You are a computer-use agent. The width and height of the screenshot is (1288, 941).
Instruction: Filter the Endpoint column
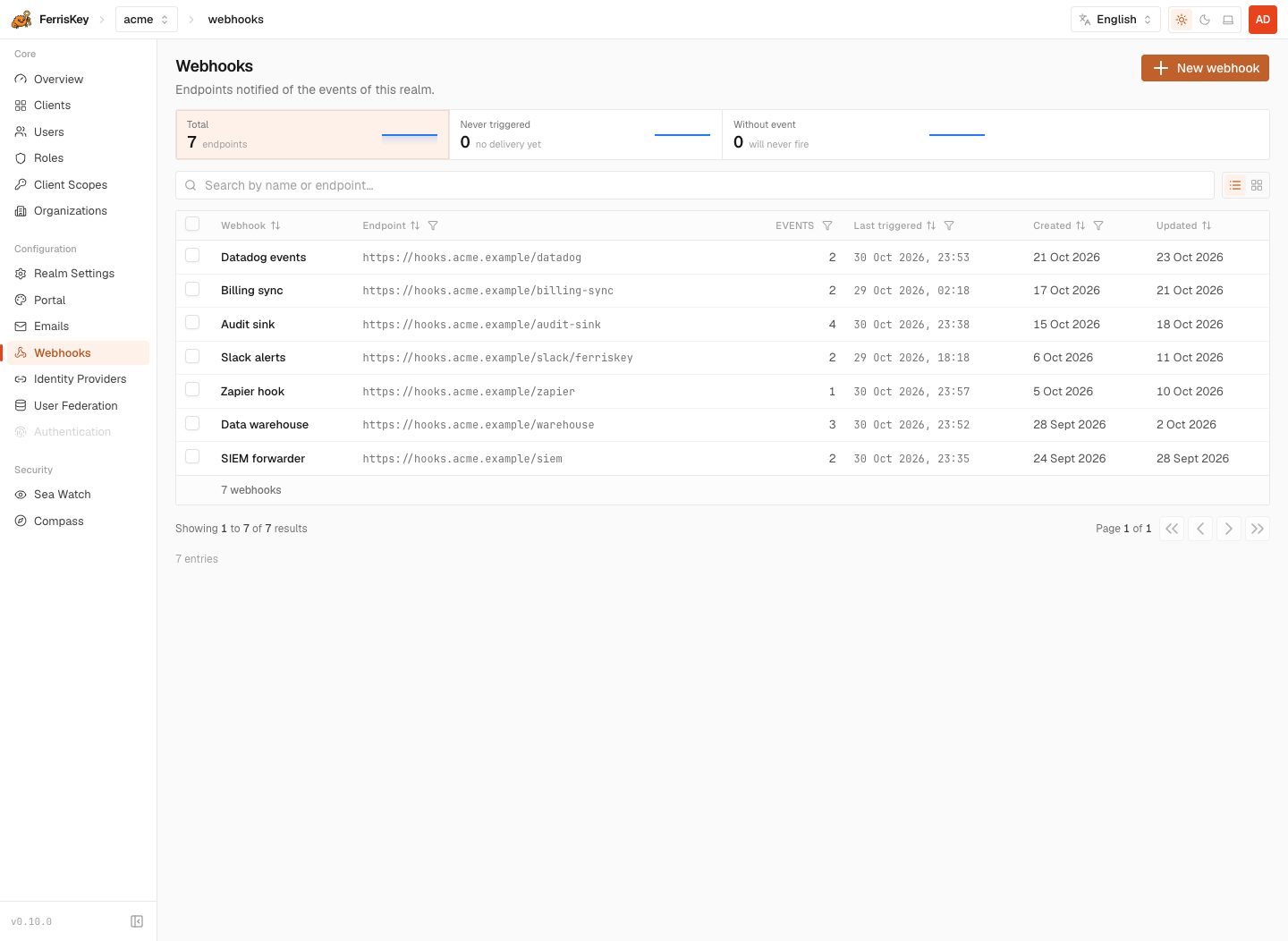coord(433,225)
